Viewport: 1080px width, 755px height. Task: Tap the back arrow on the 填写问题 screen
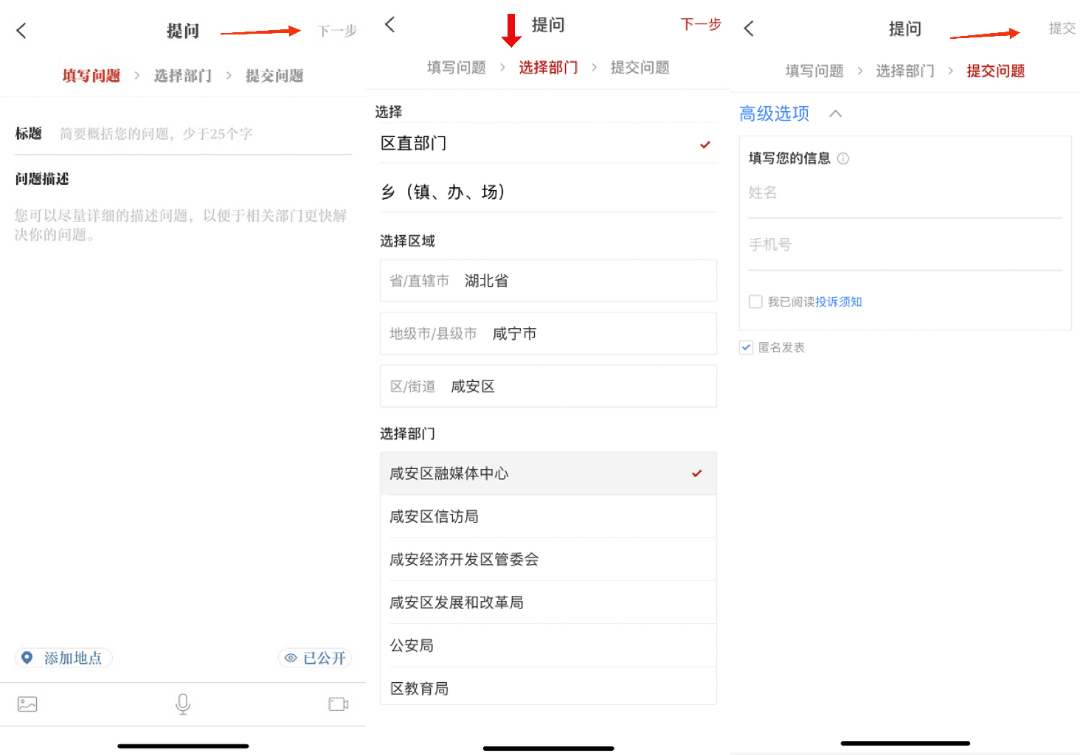pyautogui.click(x=21, y=30)
